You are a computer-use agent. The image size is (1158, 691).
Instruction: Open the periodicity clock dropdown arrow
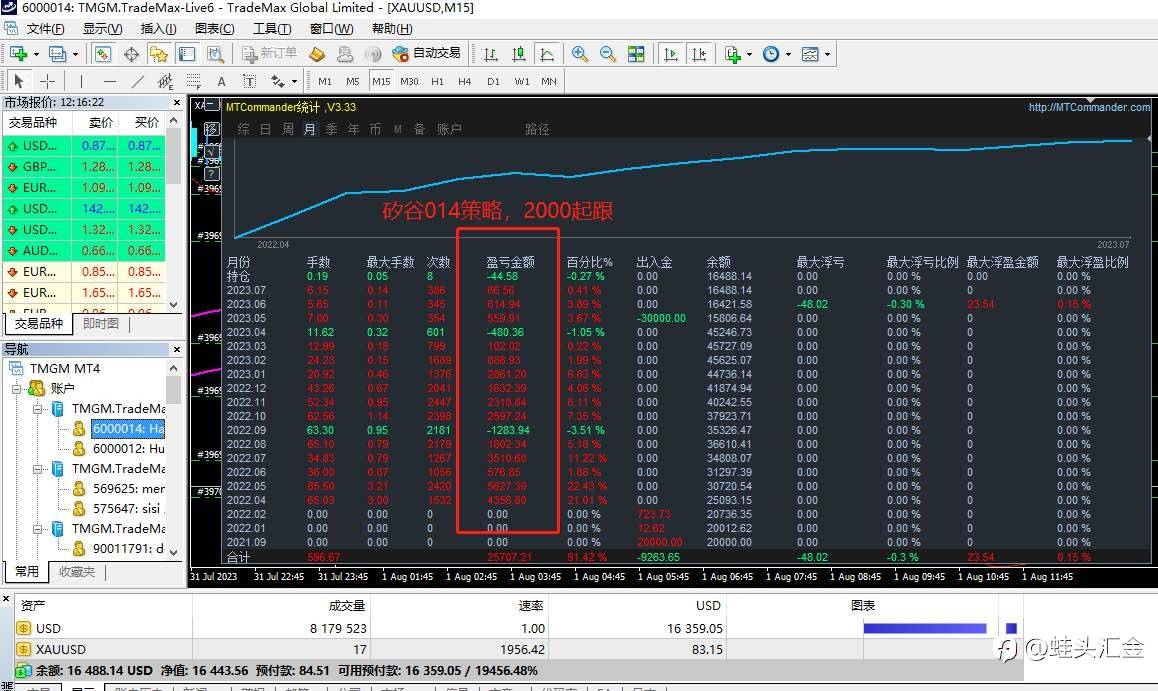tap(789, 54)
